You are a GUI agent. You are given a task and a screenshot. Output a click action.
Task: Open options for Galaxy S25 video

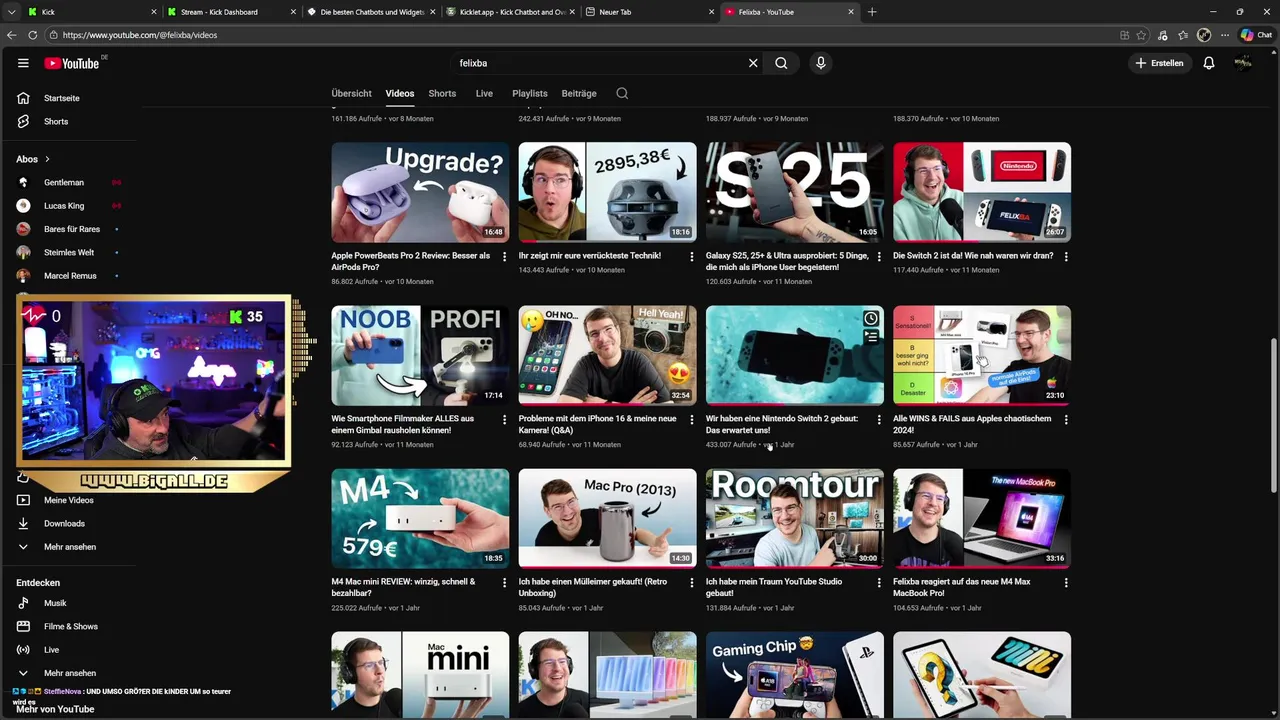click(x=879, y=256)
